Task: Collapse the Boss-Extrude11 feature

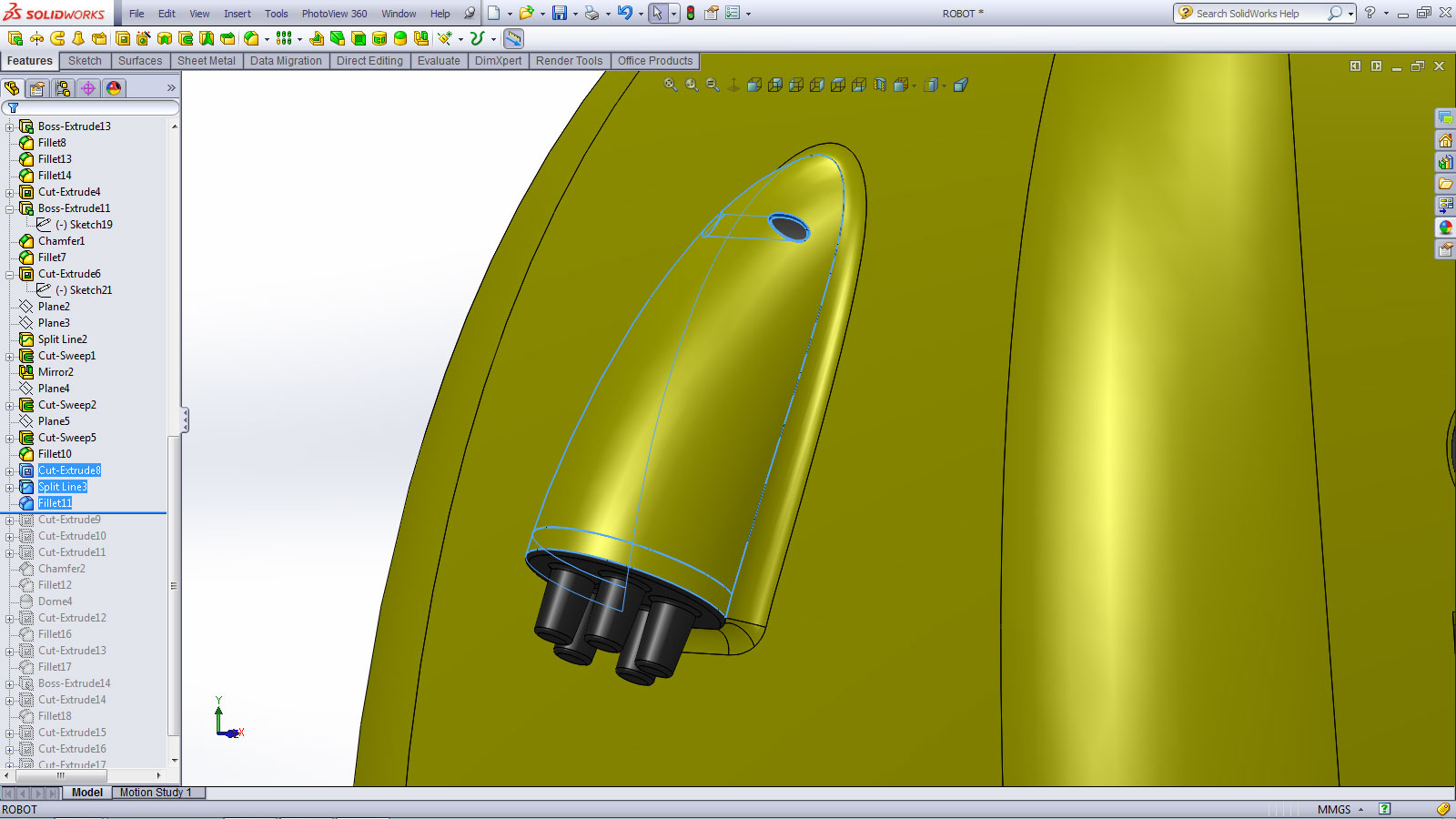Action: (10, 208)
